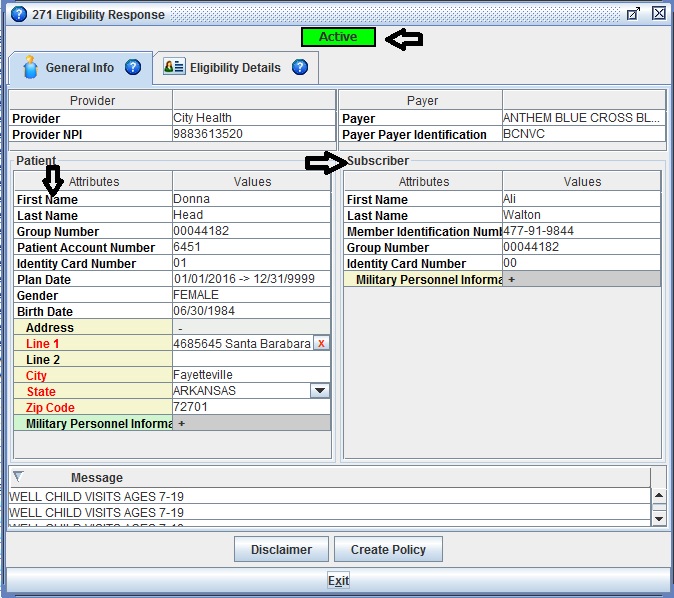Screen dimensions: 674x598
Task: Click the Zip Code field showing 72701
Action: click(251, 407)
